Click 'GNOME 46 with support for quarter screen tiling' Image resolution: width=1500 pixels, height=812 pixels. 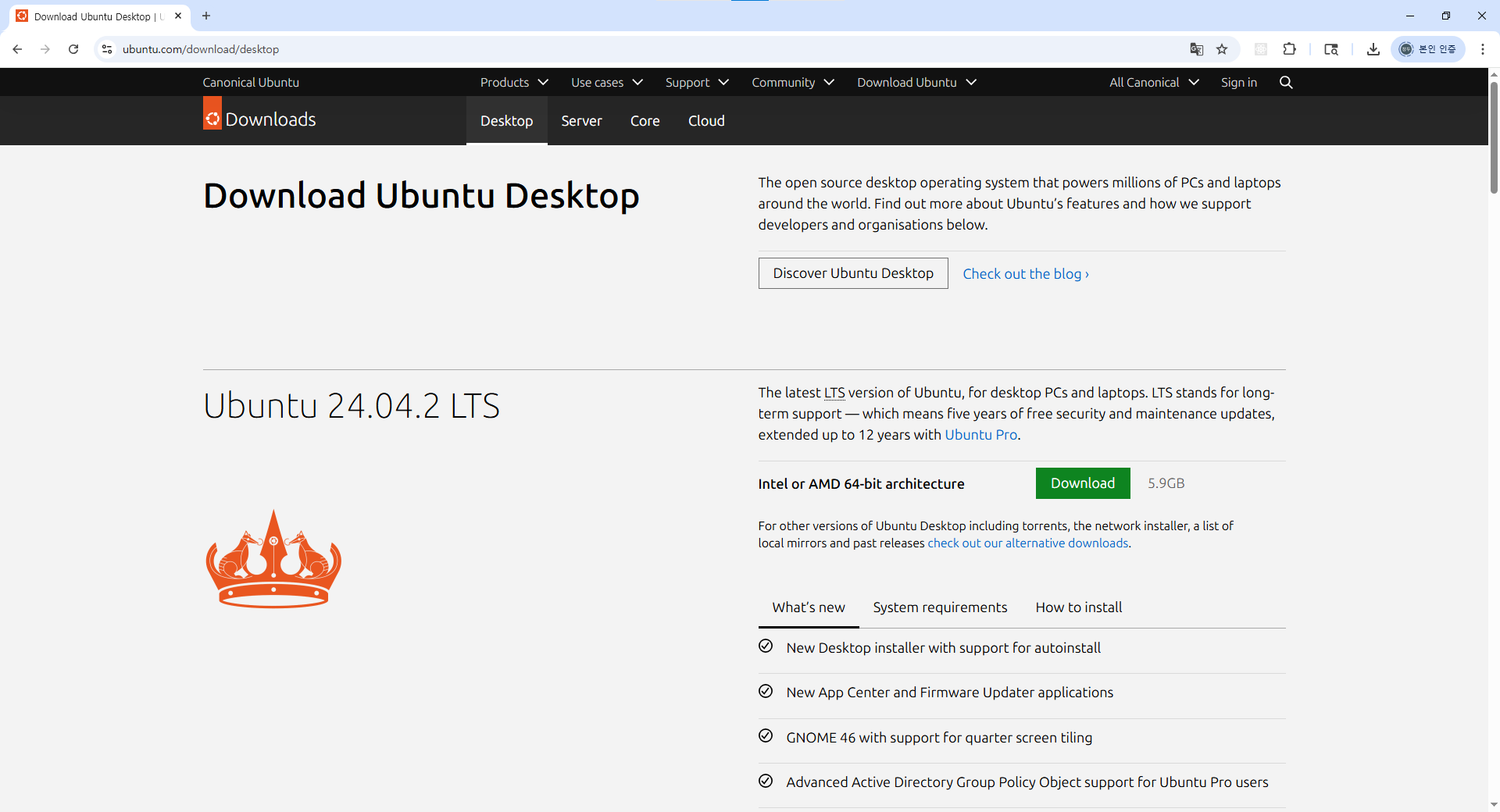pos(939,738)
